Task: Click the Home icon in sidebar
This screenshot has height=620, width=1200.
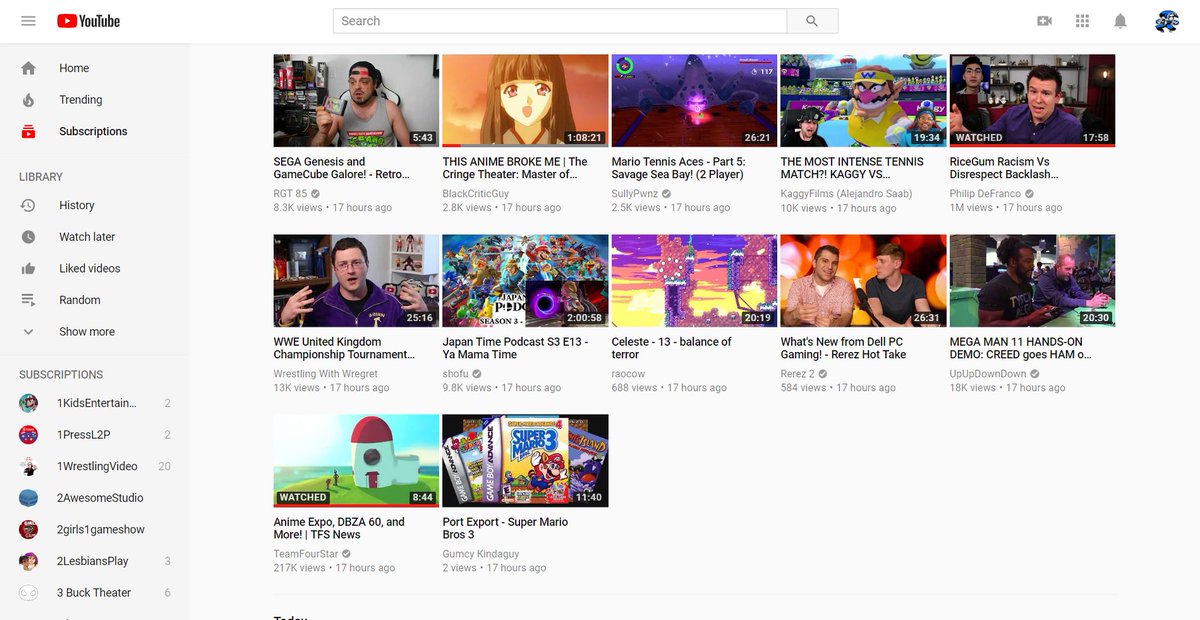Action: (x=28, y=68)
